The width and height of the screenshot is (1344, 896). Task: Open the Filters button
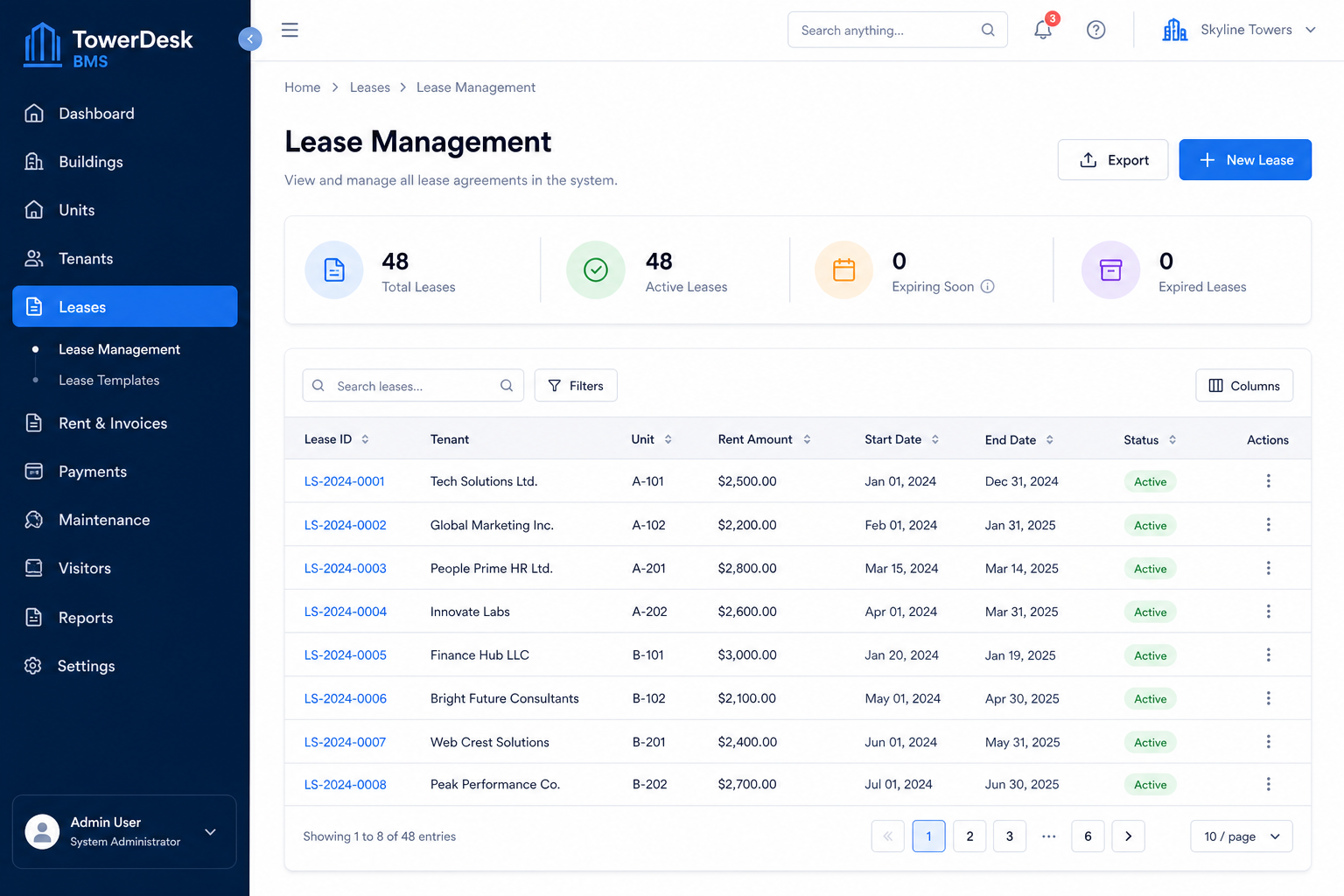[576, 386]
